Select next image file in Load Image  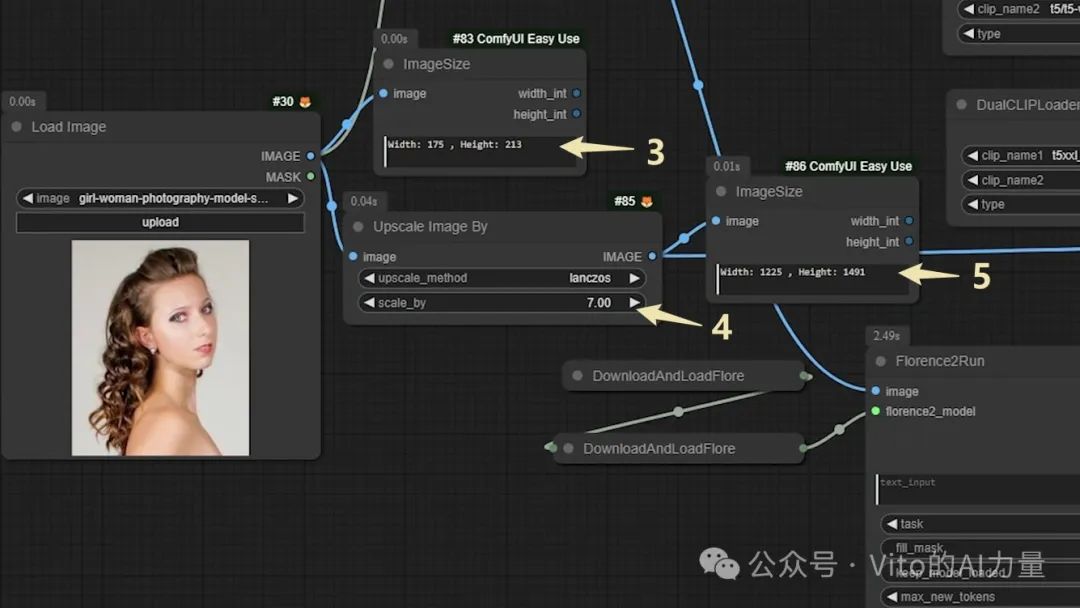293,198
